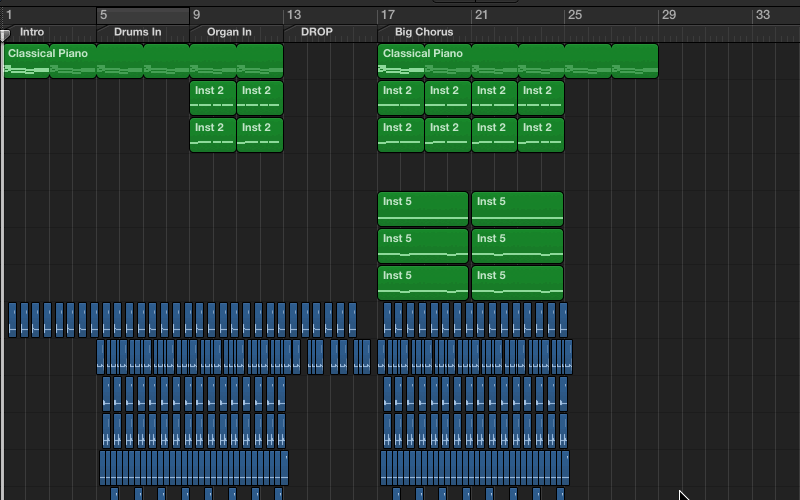The image size is (800, 500).
Task: Select the upper-track Inst 2 region at bar 21
Action: (495, 97)
